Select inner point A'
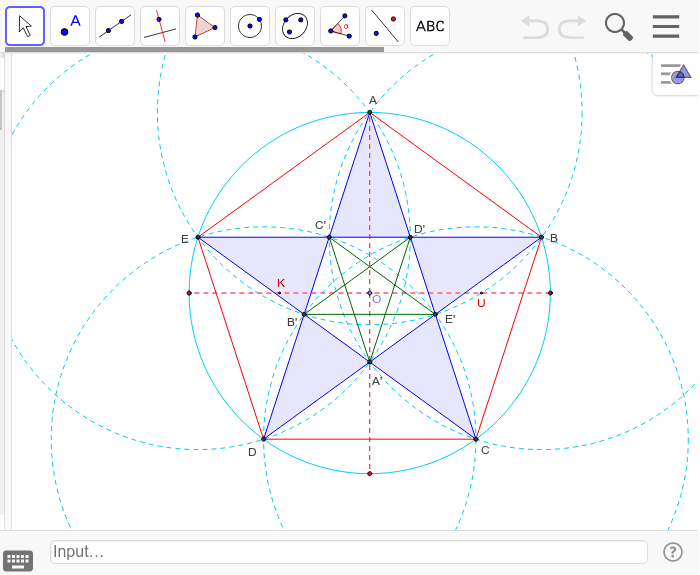The width and height of the screenshot is (700, 575). tap(370, 362)
